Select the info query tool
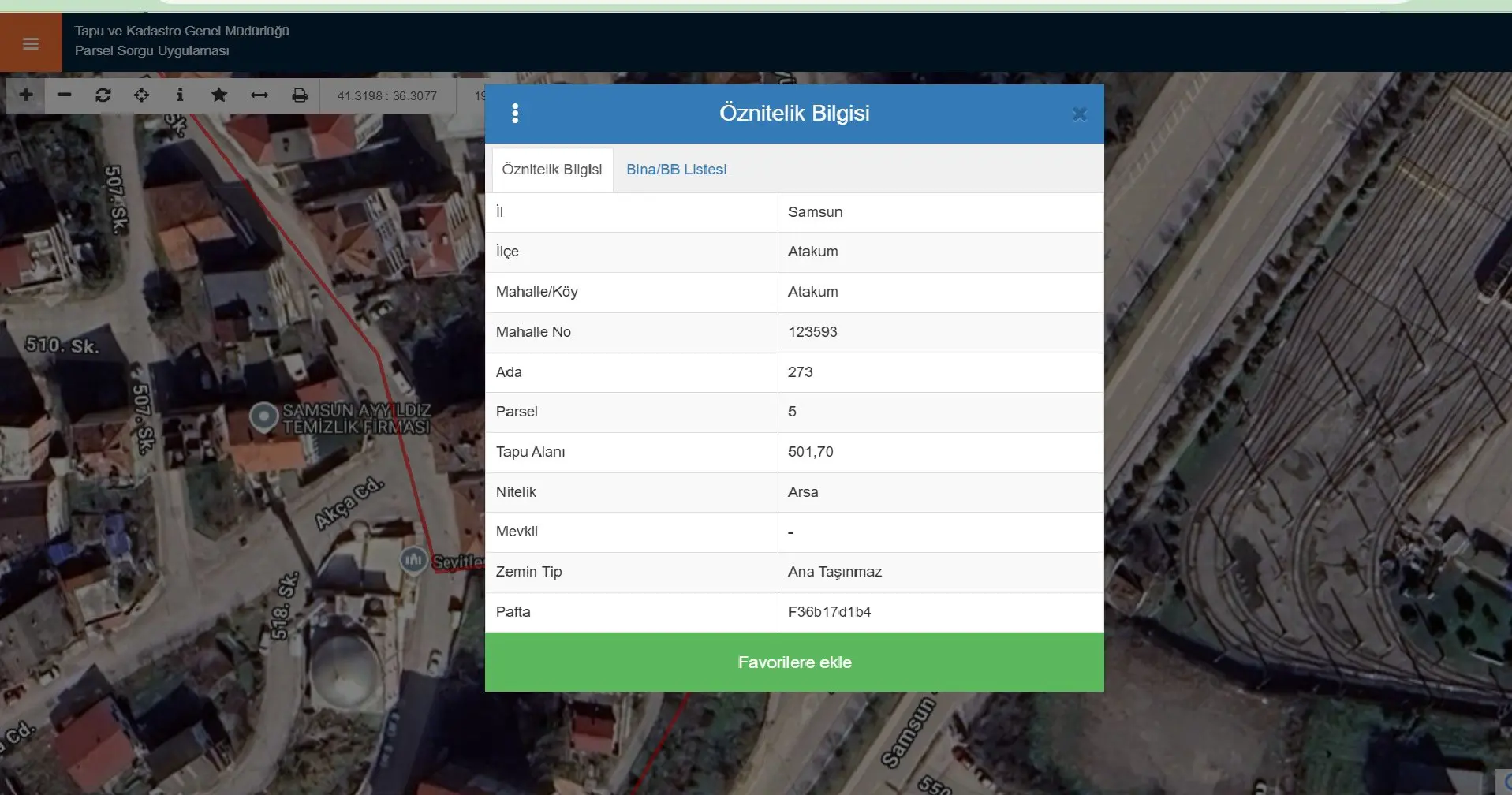This screenshot has height=795, width=1512. (x=180, y=95)
